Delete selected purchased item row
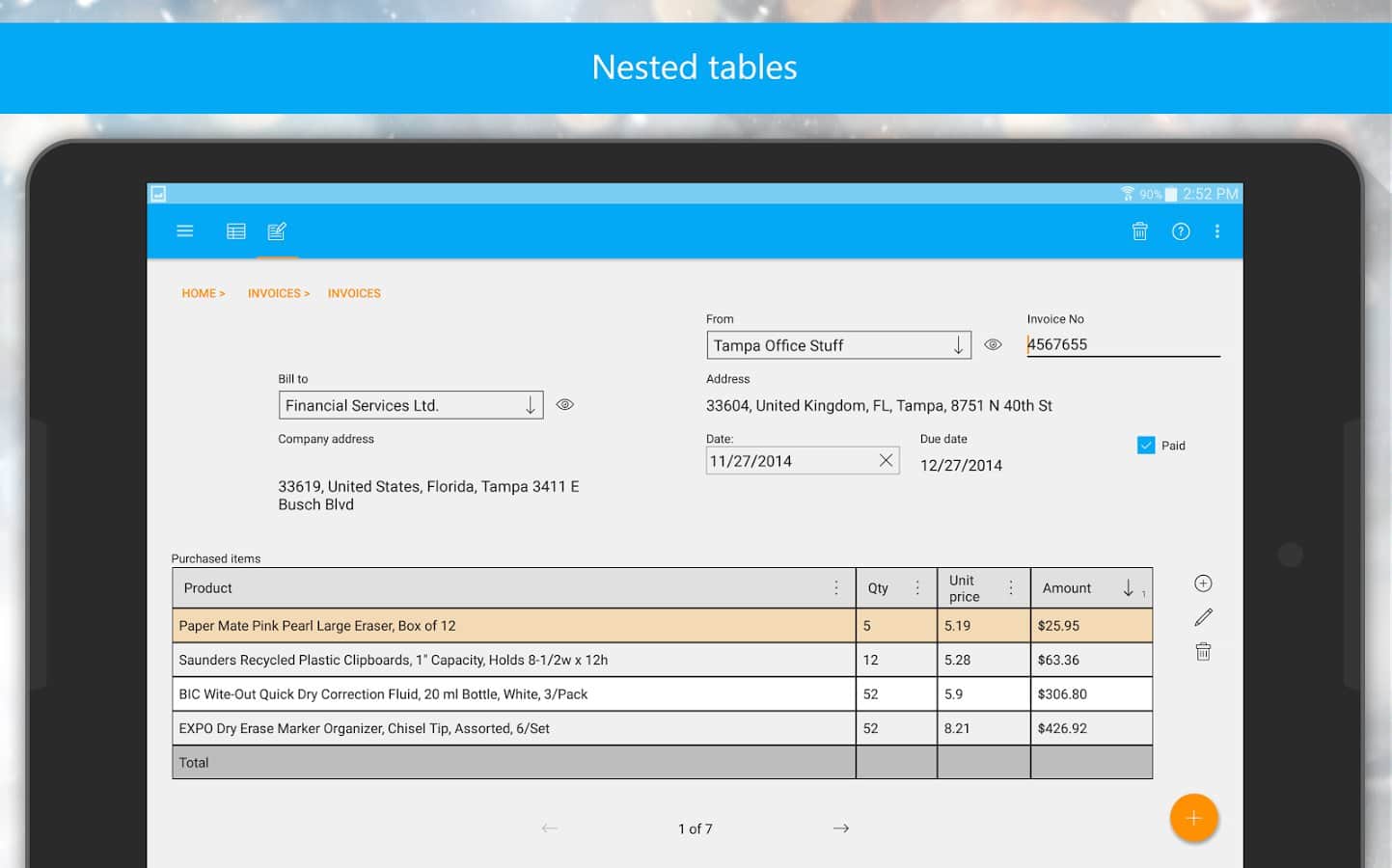The image size is (1392, 868). [1203, 652]
